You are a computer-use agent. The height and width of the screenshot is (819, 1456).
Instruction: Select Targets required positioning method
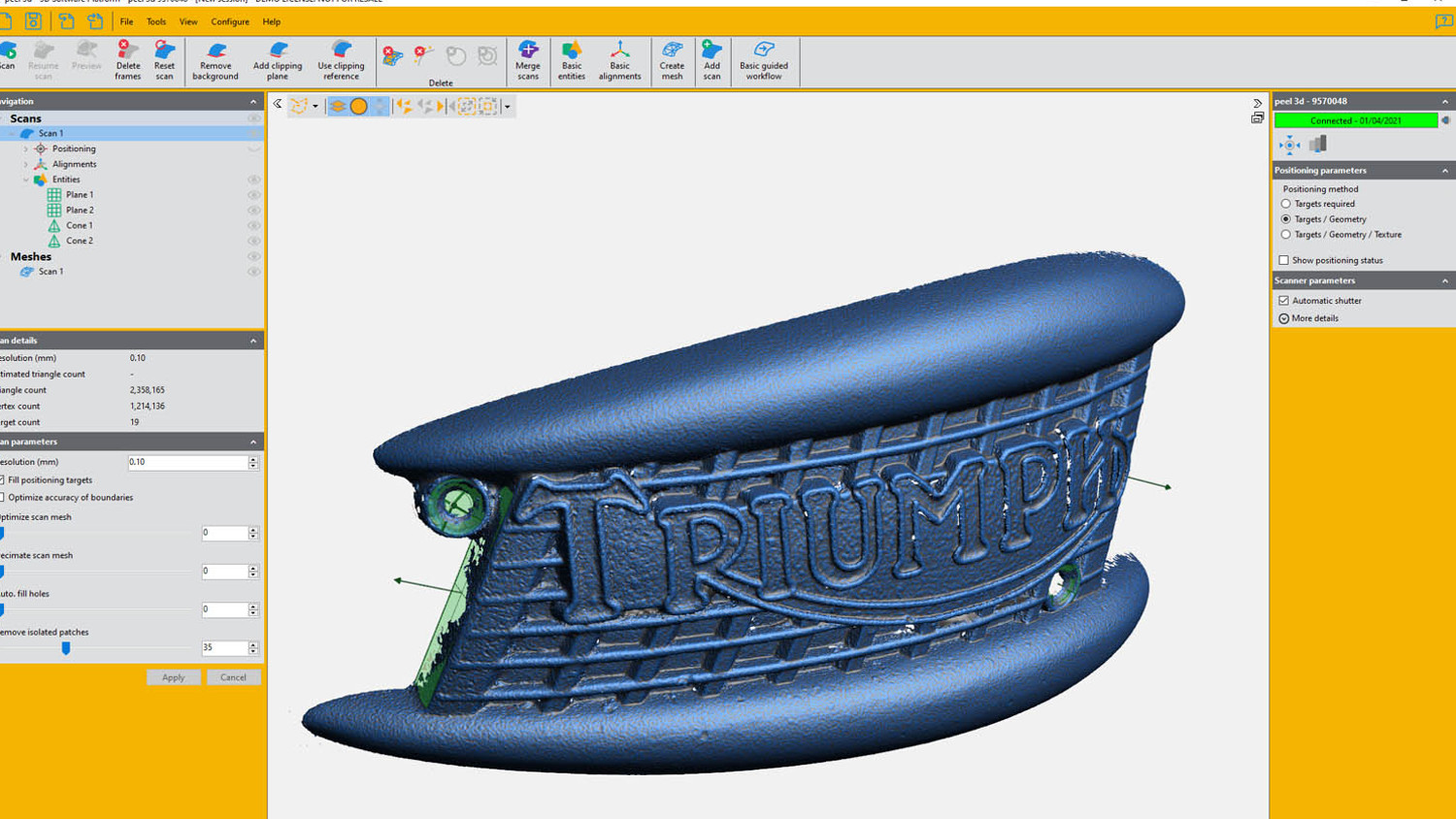[x=1286, y=204]
